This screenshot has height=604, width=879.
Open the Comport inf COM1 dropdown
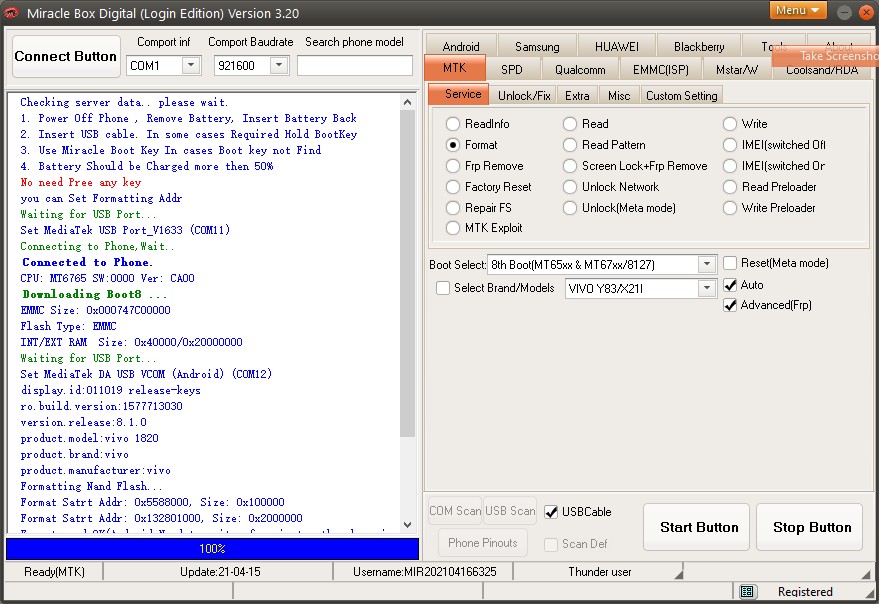click(x=190, y=65)
